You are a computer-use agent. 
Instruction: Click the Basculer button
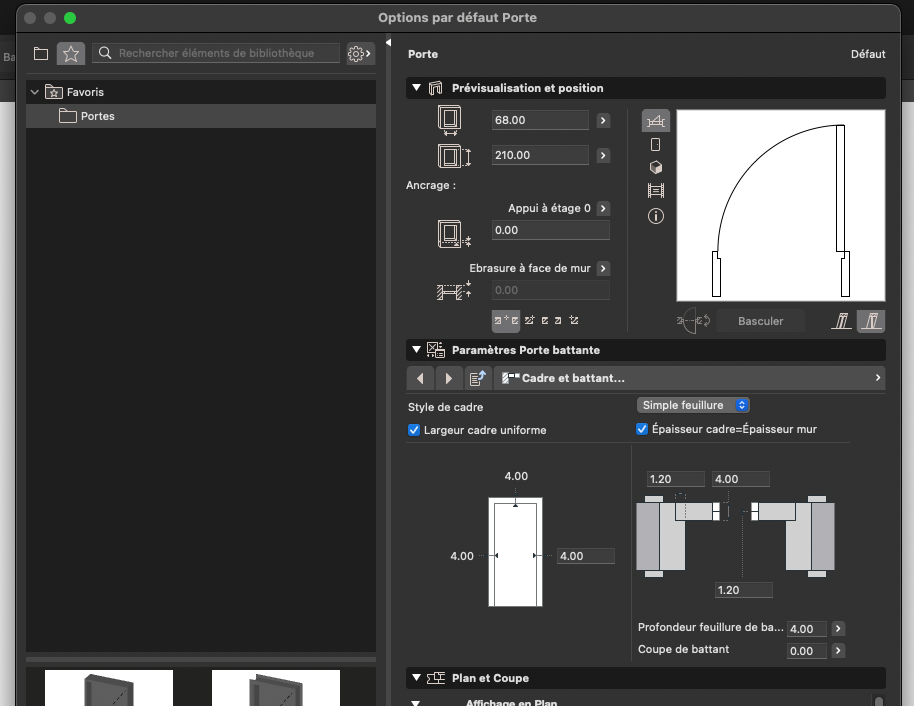click(760, 321)
